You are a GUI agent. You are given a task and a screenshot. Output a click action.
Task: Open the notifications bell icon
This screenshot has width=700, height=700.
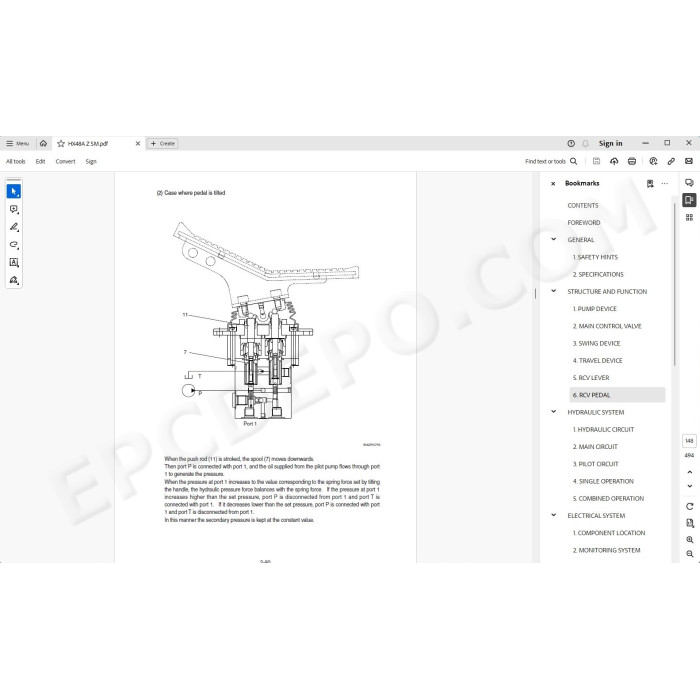click(585, 143)
